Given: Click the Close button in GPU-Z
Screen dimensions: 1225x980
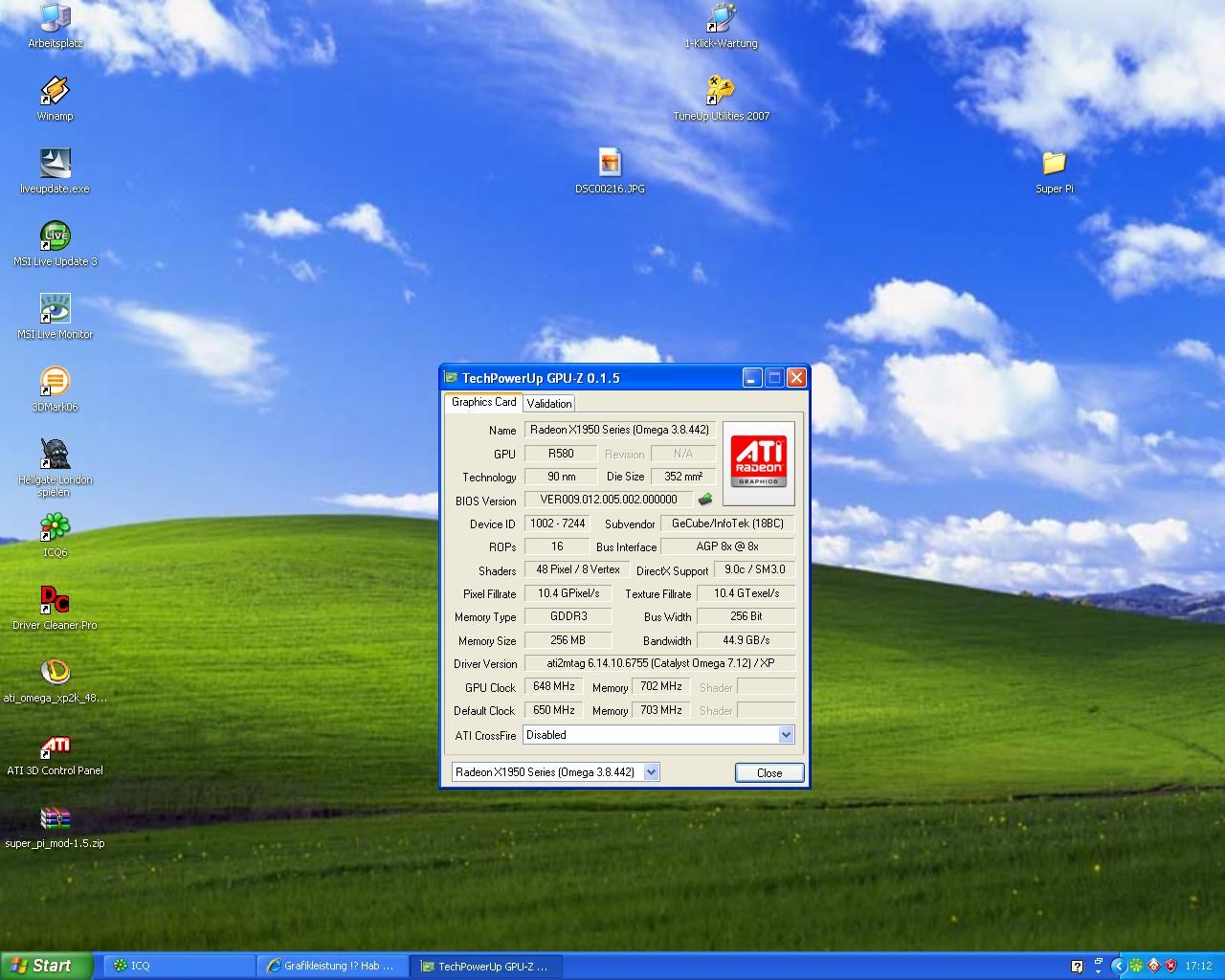Looking at the screenshot, I should pos(768,772).
